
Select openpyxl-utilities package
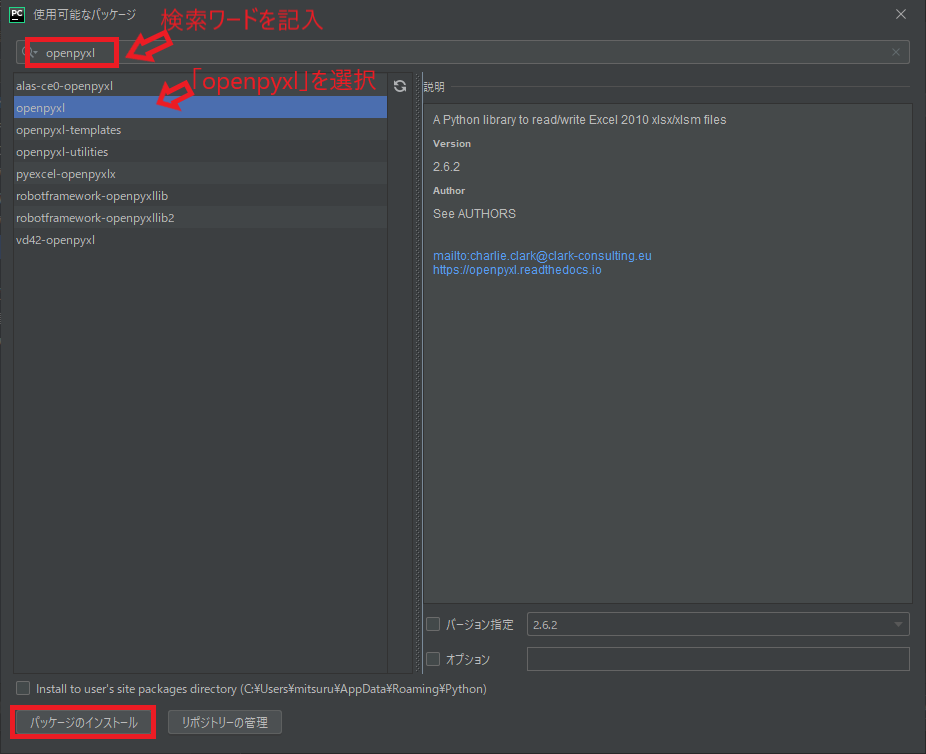(x=200, y=152)
